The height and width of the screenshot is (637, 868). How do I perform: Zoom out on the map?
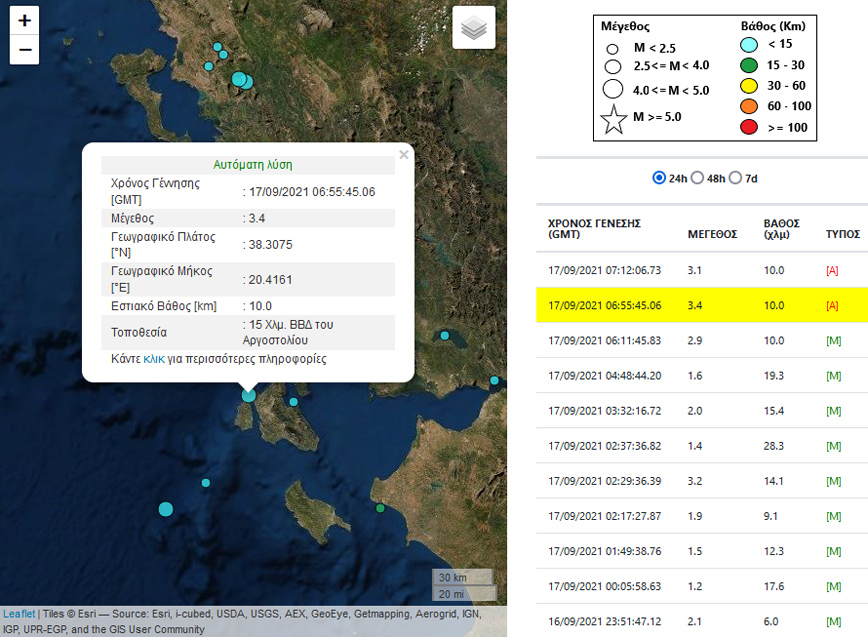[x=24, y=50]
